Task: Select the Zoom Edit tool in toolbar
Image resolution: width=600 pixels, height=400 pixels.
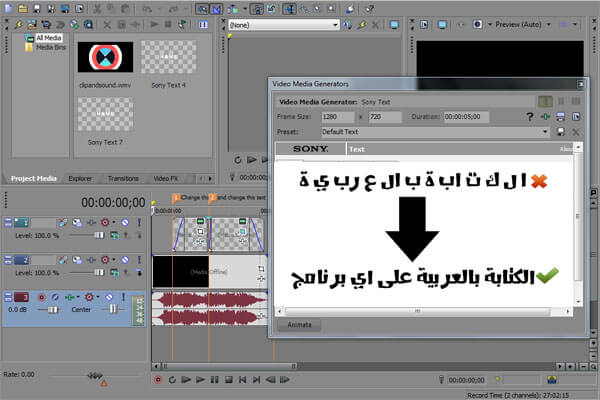Action: [x=331, y=8]
